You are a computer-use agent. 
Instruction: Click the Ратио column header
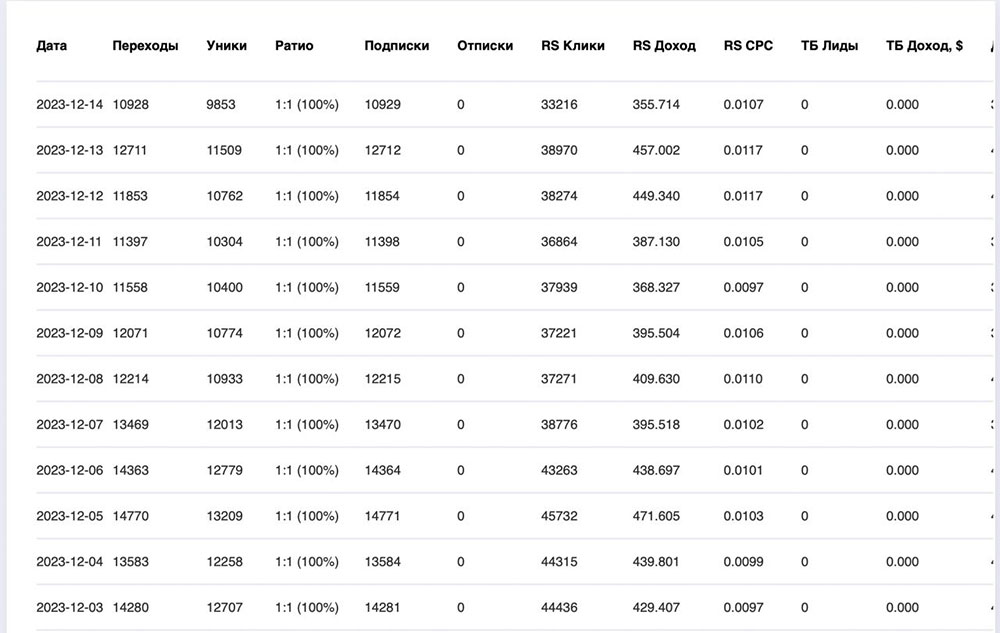tap(294, 46)
